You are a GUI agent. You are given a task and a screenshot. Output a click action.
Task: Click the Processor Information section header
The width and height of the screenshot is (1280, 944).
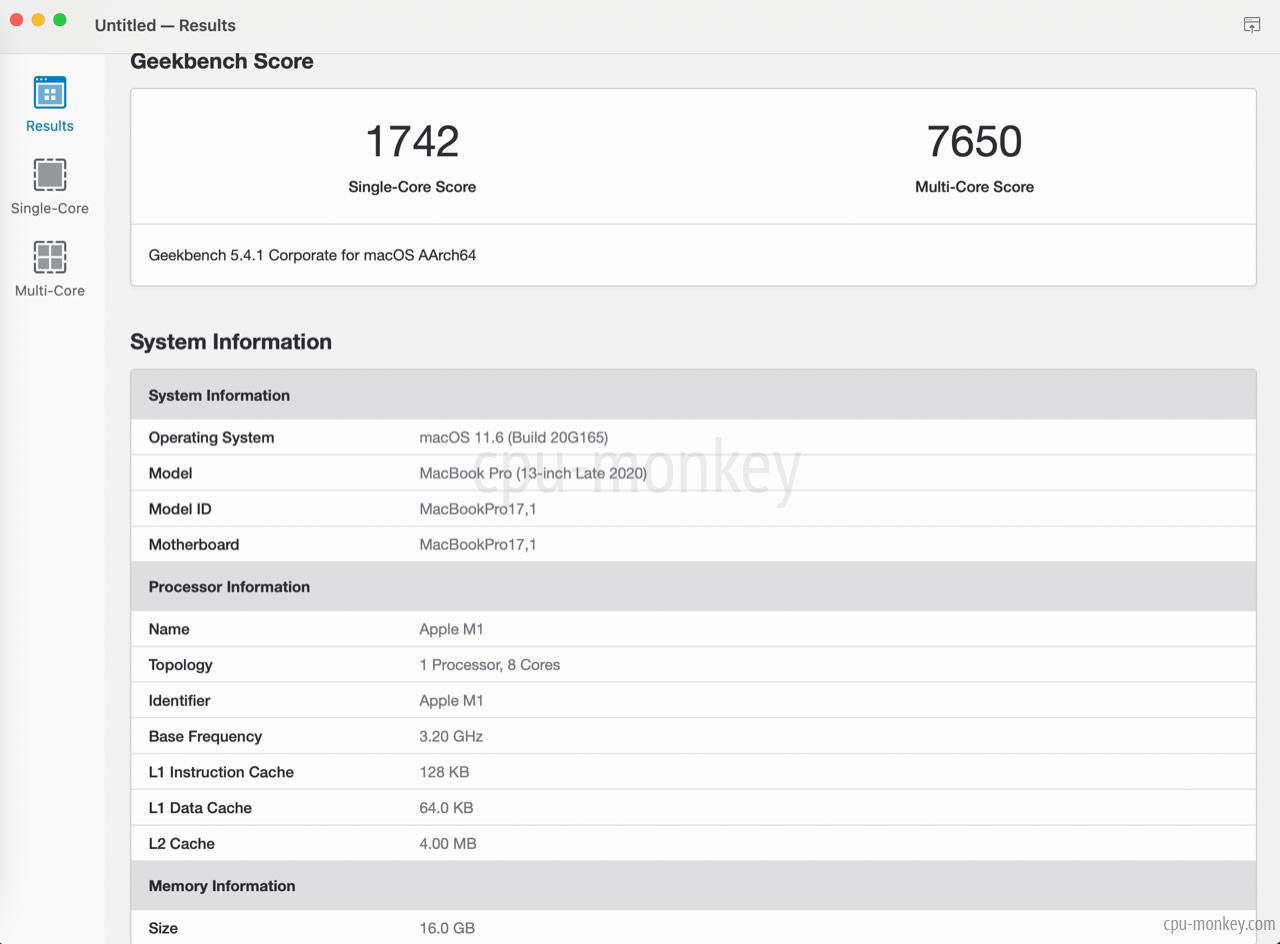[229, 587]
